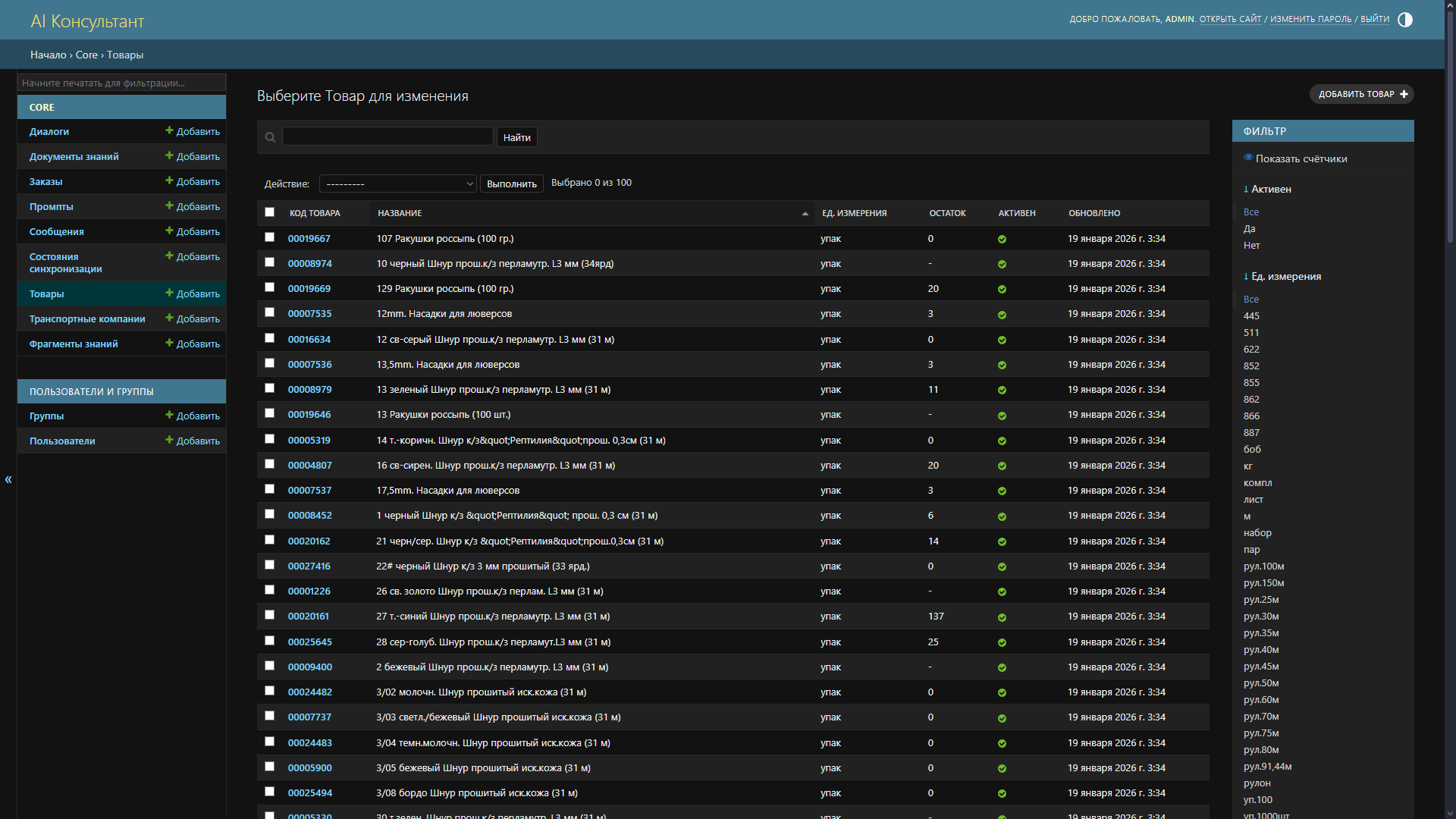The width and height of the screenshot is (1456, 819).
Task: Click the active status icon for item 00019667
Action: pyautogui.click(x=1002, y=239)
